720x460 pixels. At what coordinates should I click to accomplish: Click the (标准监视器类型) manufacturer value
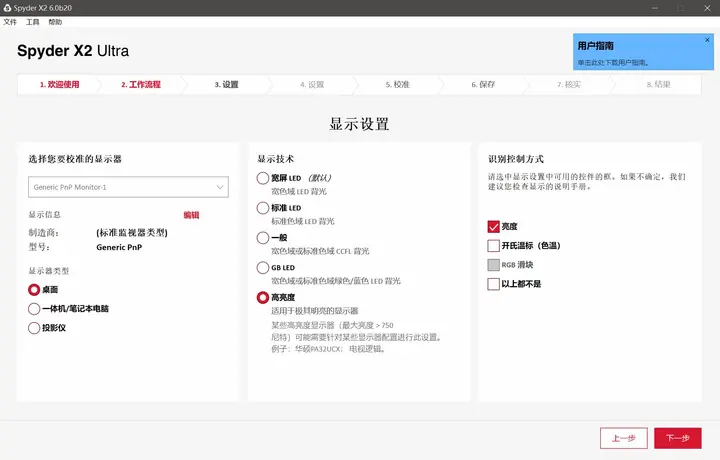click(132, 233)
